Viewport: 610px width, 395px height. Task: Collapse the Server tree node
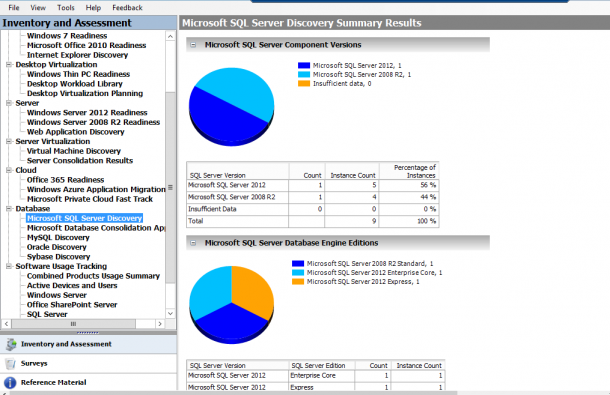9,103
